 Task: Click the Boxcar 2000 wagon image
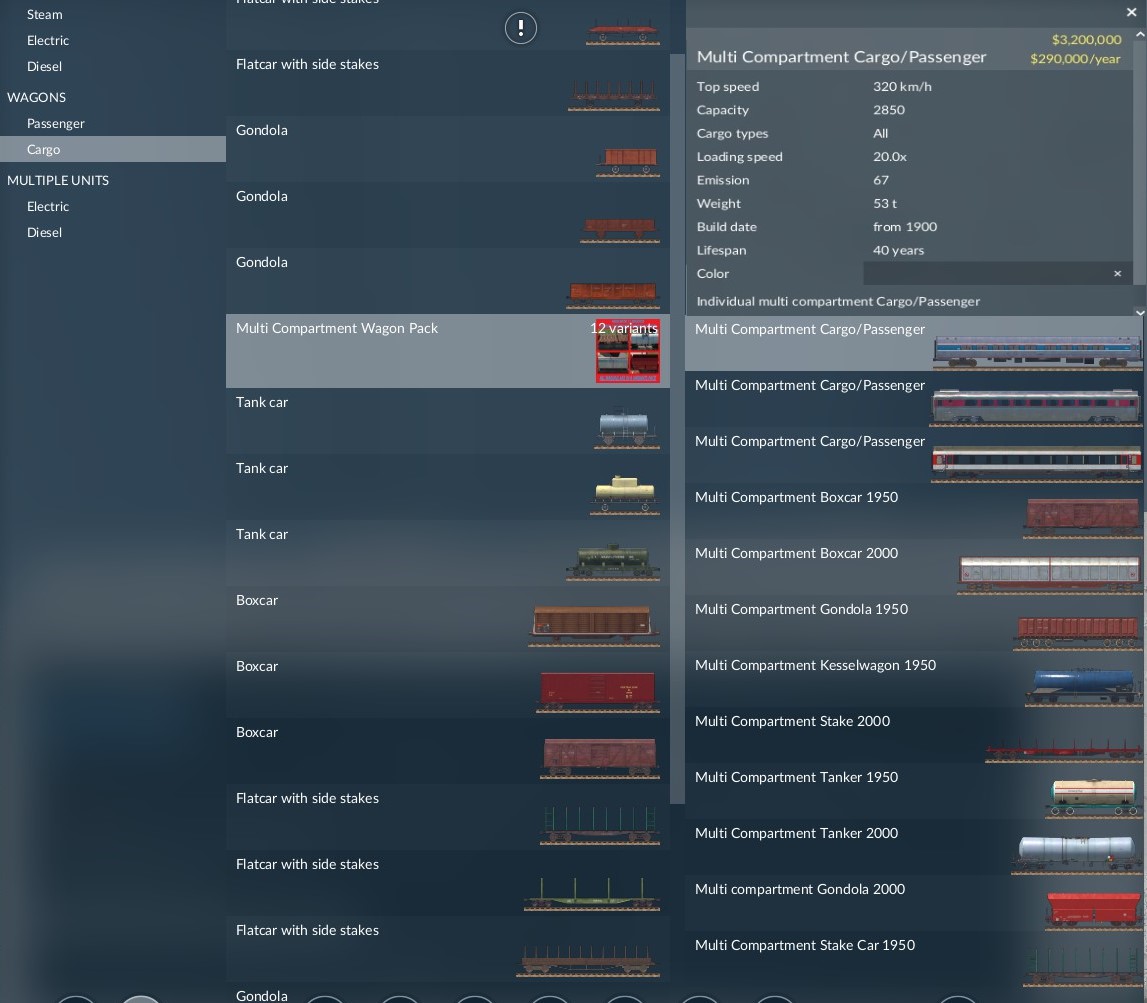(1049, 574)
